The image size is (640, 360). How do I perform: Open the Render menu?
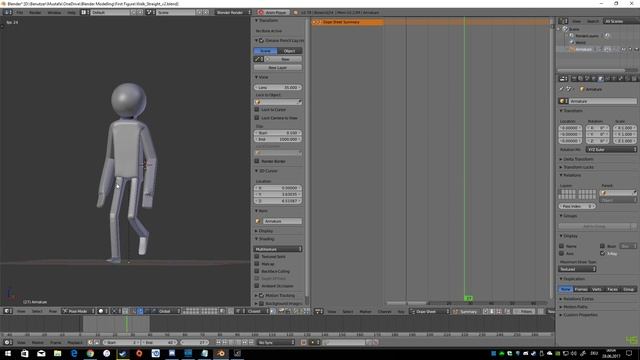click(35, 12)
